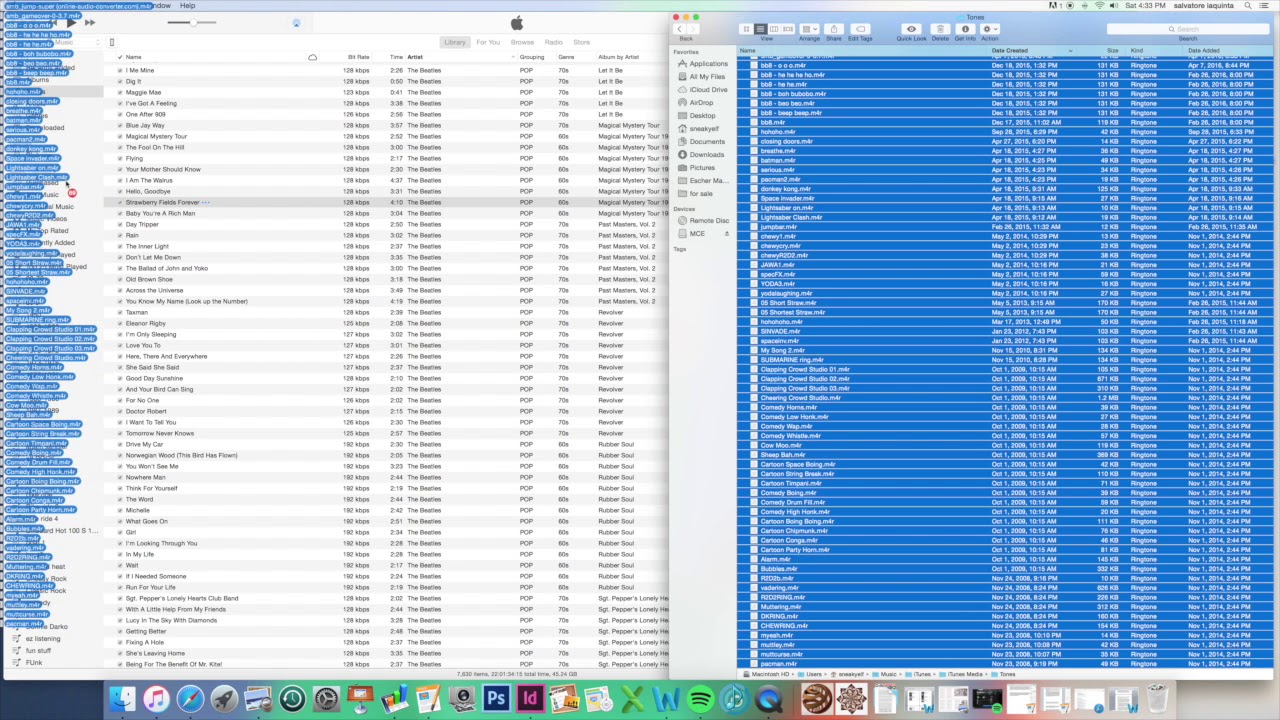This screenshot has width=1280, height=720.
Task: Click the Finder forward arrow button
Action: (692, 29)
